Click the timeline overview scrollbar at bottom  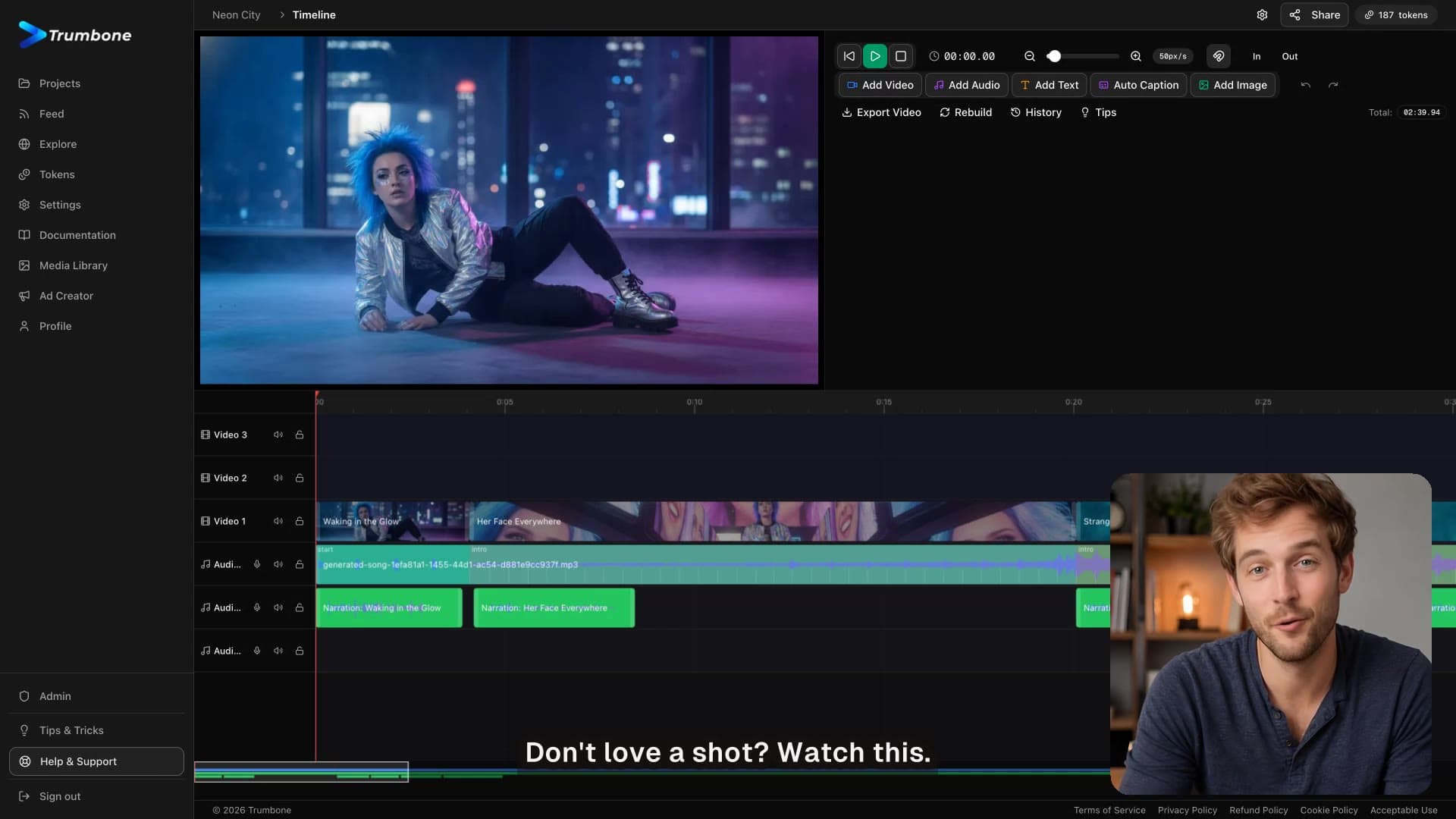point(301,772)
